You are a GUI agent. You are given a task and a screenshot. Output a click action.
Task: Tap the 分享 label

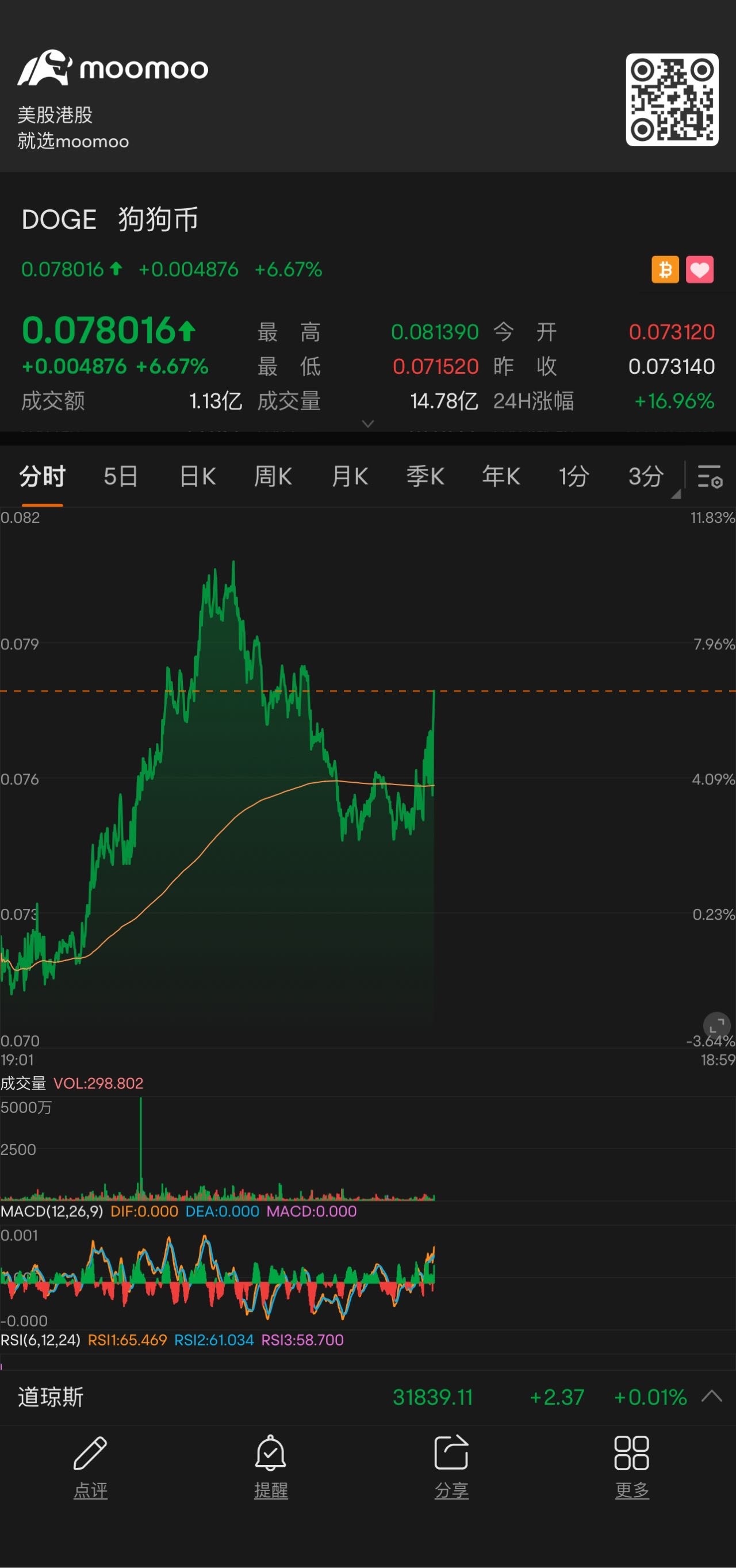point(451,1490)
